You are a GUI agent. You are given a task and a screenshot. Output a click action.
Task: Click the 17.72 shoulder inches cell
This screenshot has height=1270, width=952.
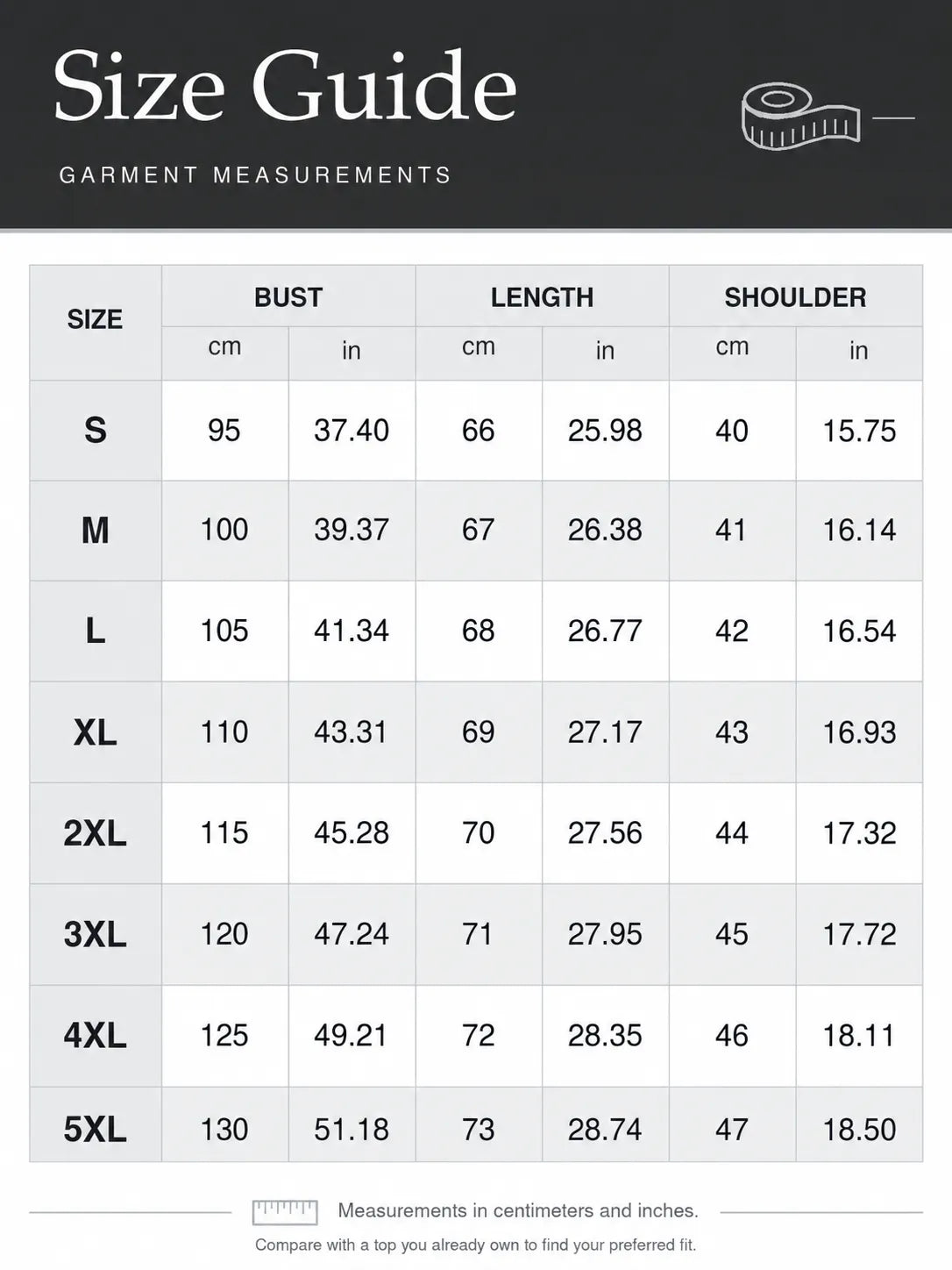click(x=859, y=934)
